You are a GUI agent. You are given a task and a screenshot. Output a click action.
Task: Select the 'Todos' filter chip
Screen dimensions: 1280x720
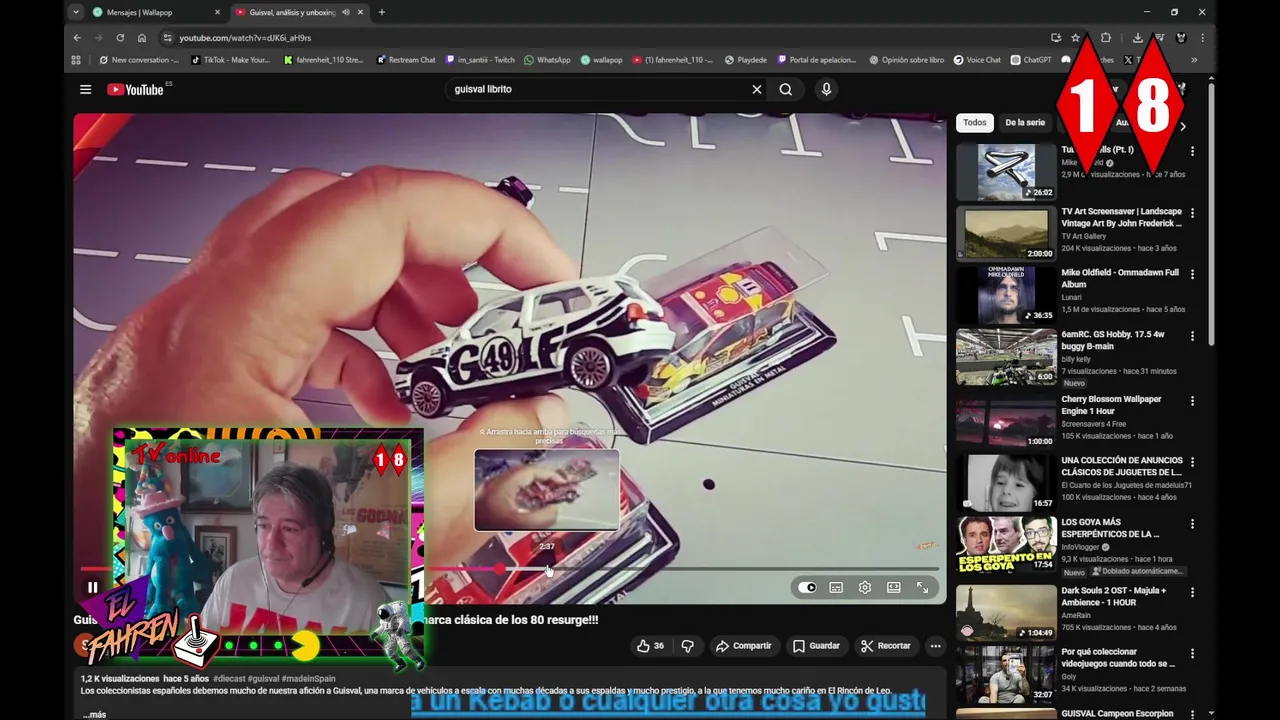click(x=975, y=123)
